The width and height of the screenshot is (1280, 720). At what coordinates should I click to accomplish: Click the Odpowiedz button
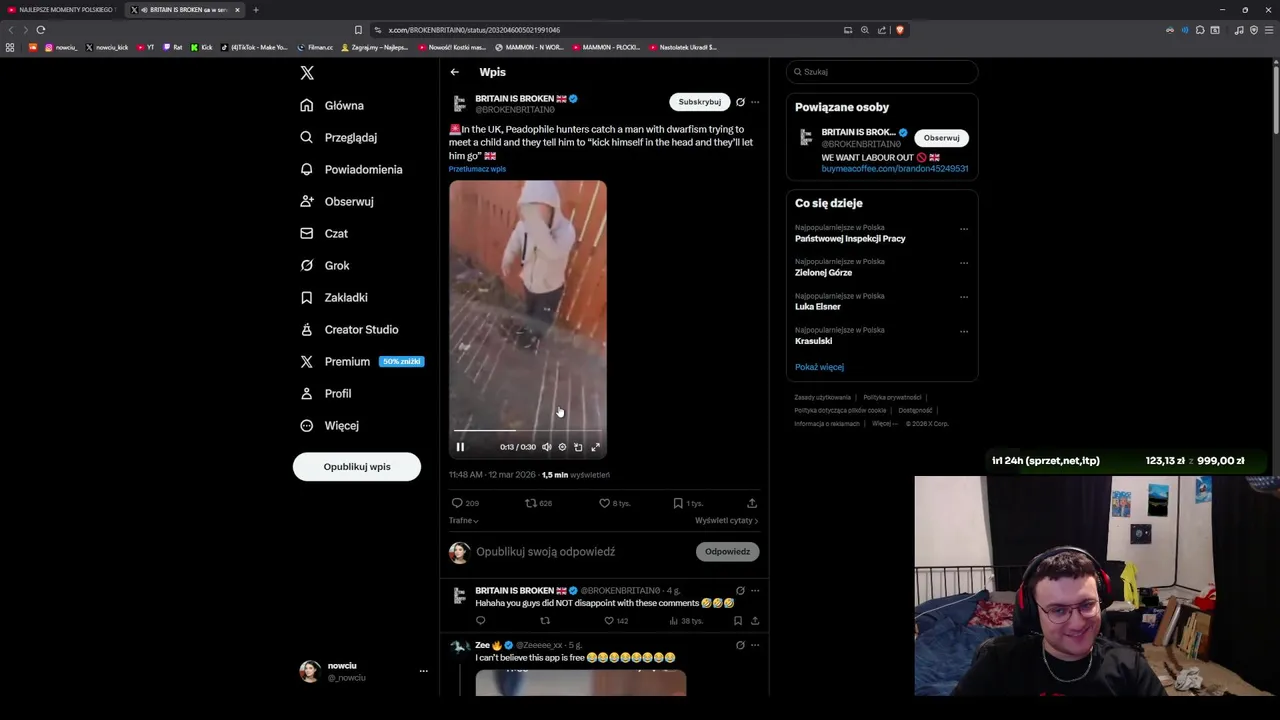(727, 552)
